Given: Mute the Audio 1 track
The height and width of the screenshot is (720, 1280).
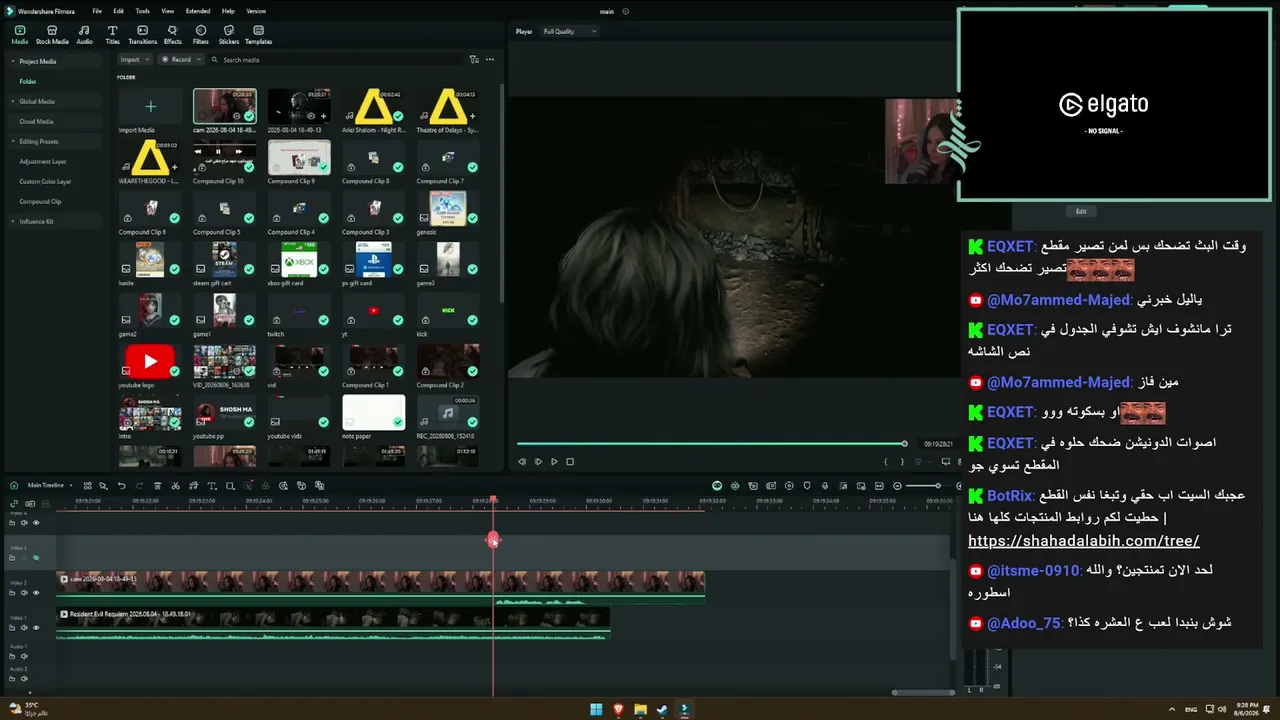Looking at the screenshot, I should coord(24,656).
